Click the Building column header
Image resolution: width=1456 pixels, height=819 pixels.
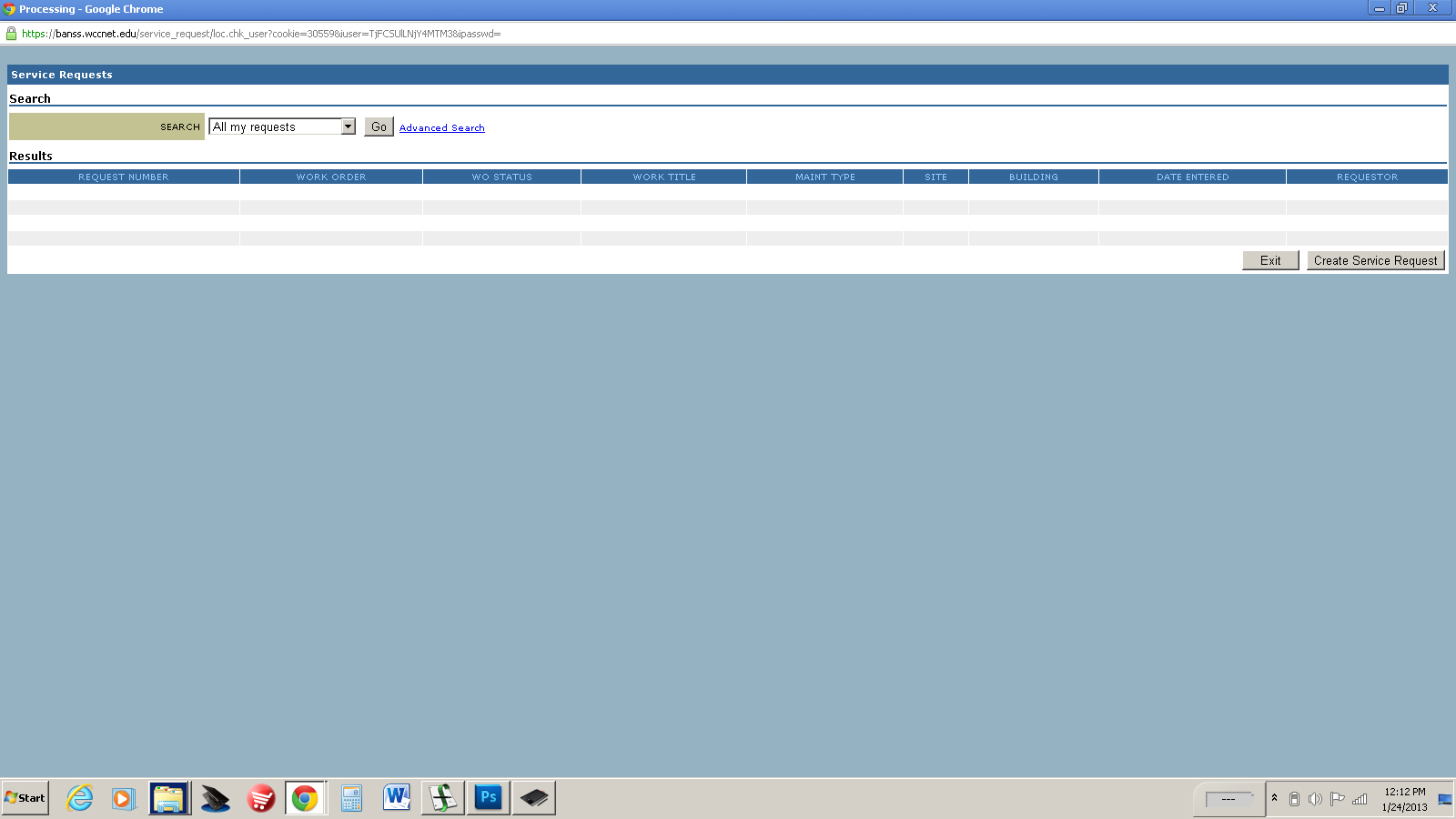click(1034, 177)
